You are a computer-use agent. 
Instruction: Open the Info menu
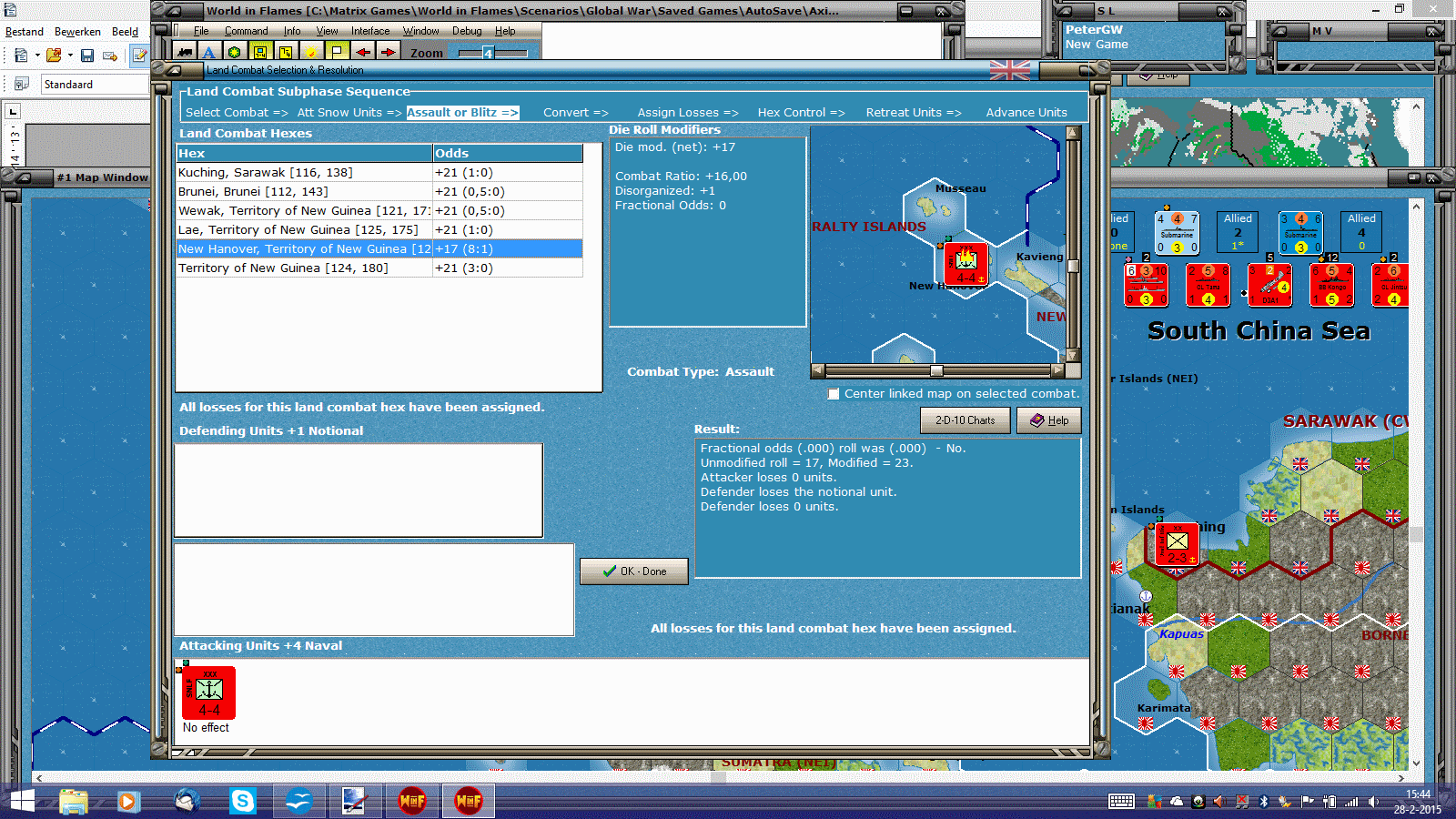pos(292,31)
